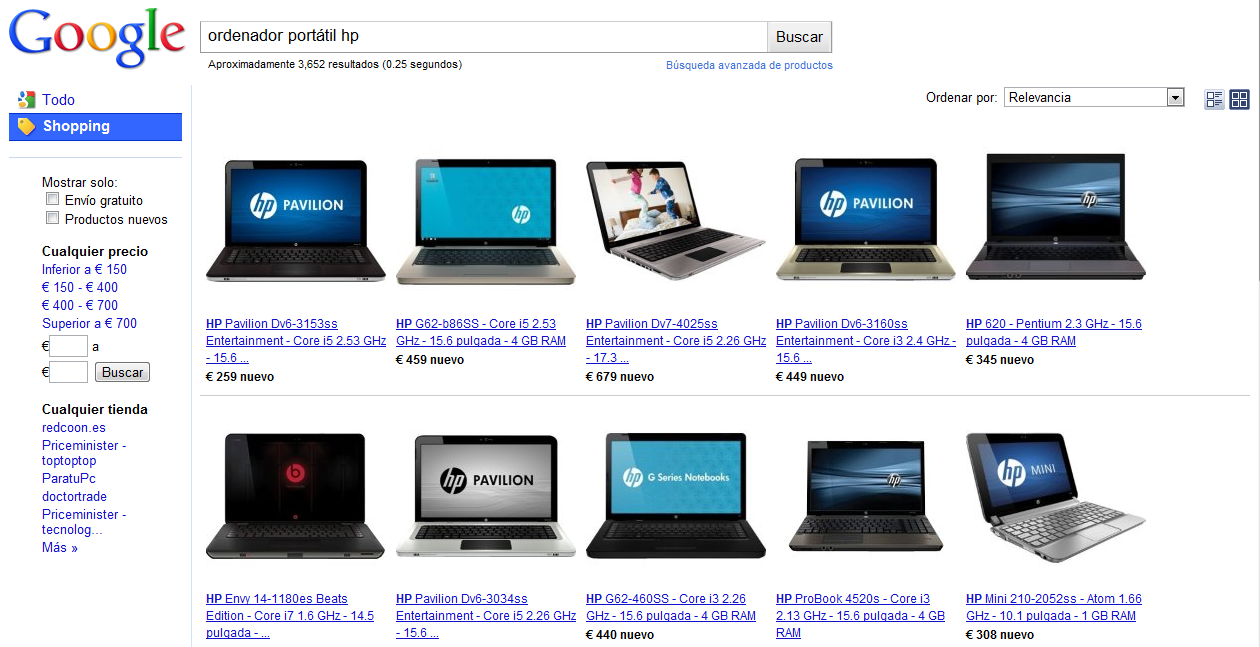Open HP Pavilion Dv6-3153ss product image
This screenshot has height=647, width=1260.
296,220
